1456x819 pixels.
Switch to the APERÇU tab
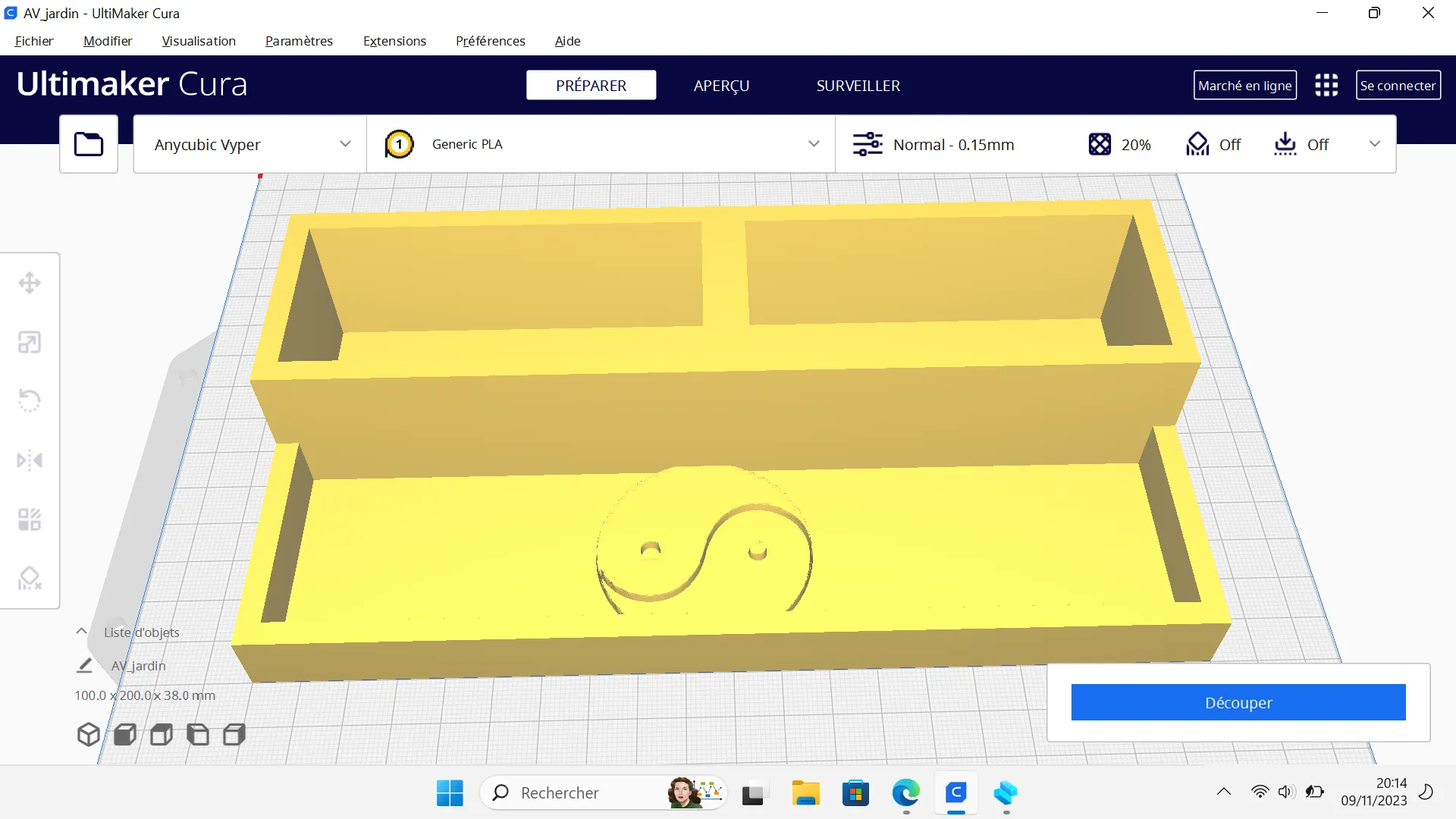(721, 86)
